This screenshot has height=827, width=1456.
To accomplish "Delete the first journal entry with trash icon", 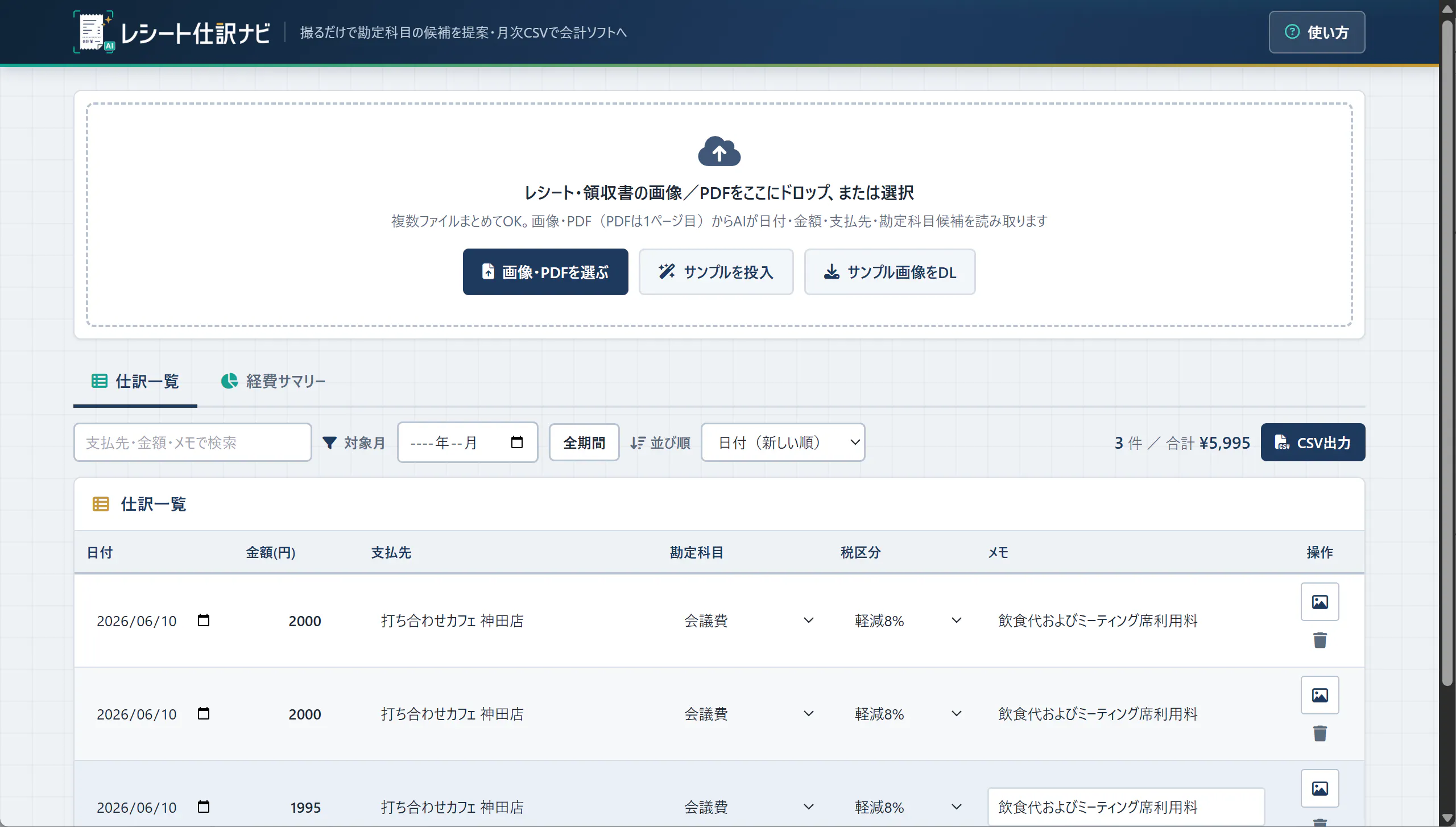I will [x=1319, y=640].
